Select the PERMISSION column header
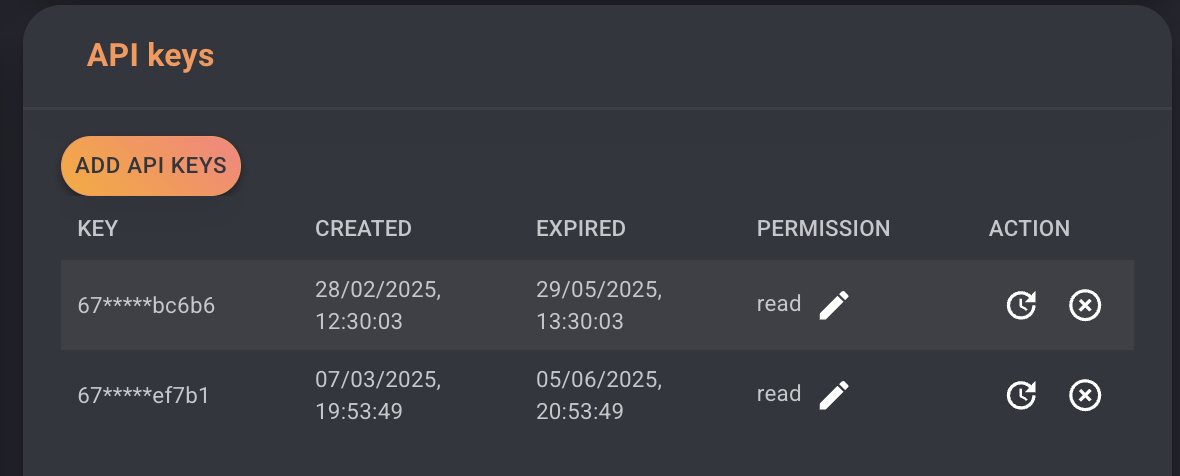This screenshot has width=1180, height=476. [x=823, y=228]
